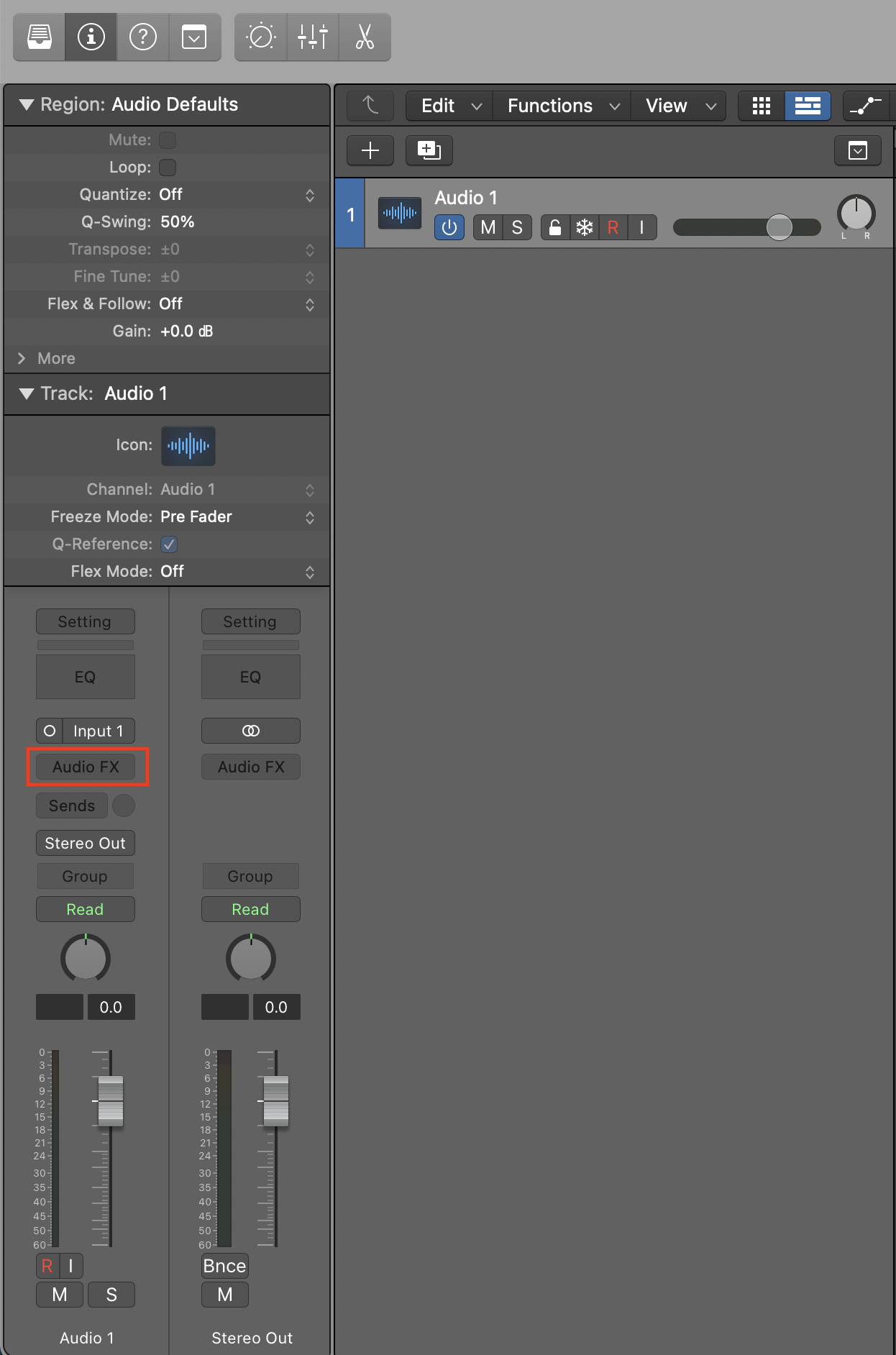Open the Quantize Off popup

pos(237,195)
